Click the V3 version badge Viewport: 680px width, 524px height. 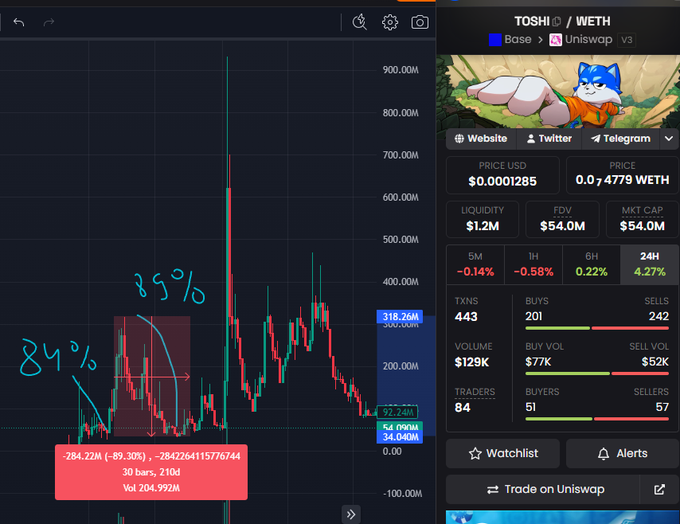pos(627,40)
